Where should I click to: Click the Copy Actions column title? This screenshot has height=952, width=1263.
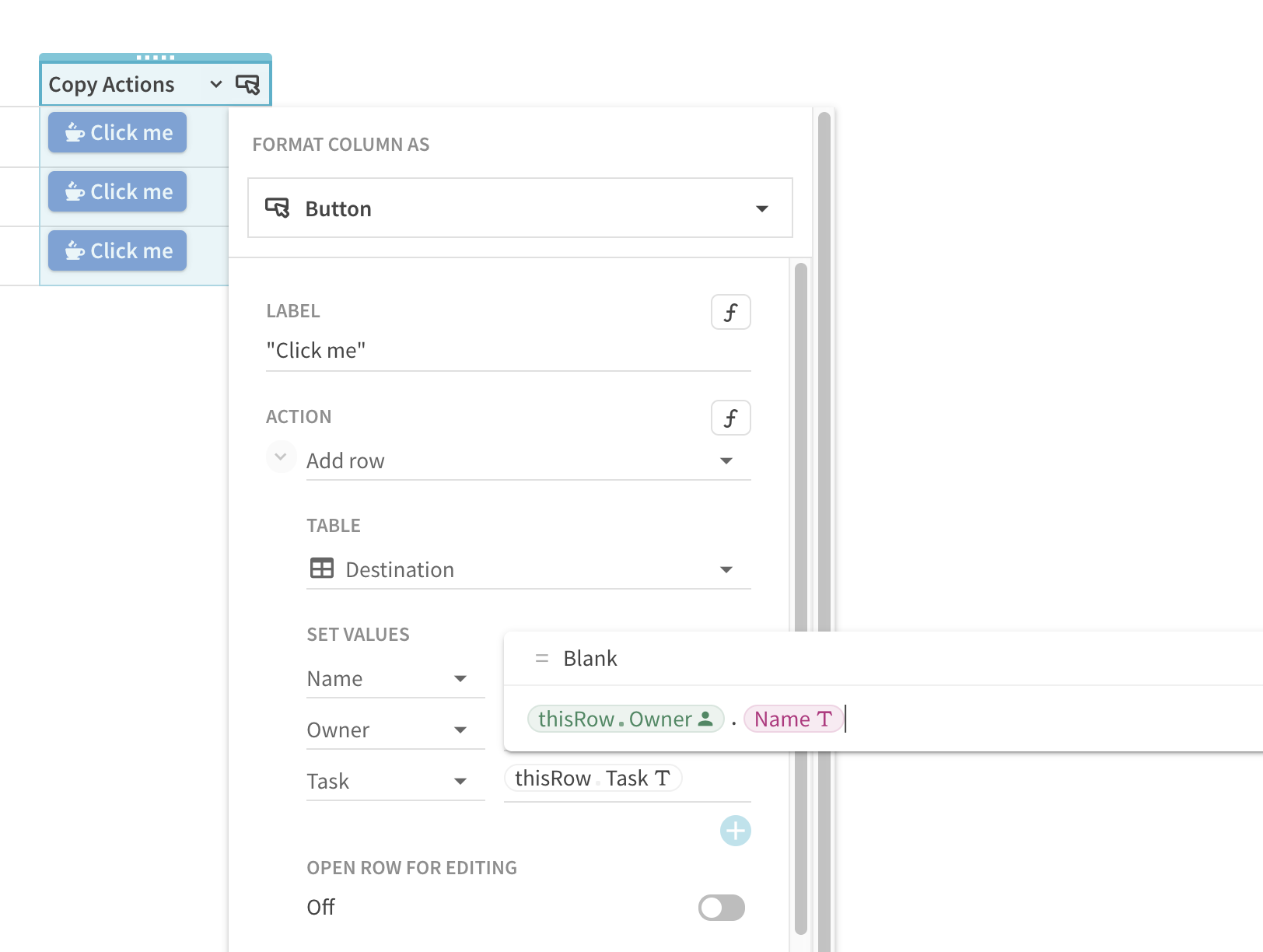coord(111,84)
